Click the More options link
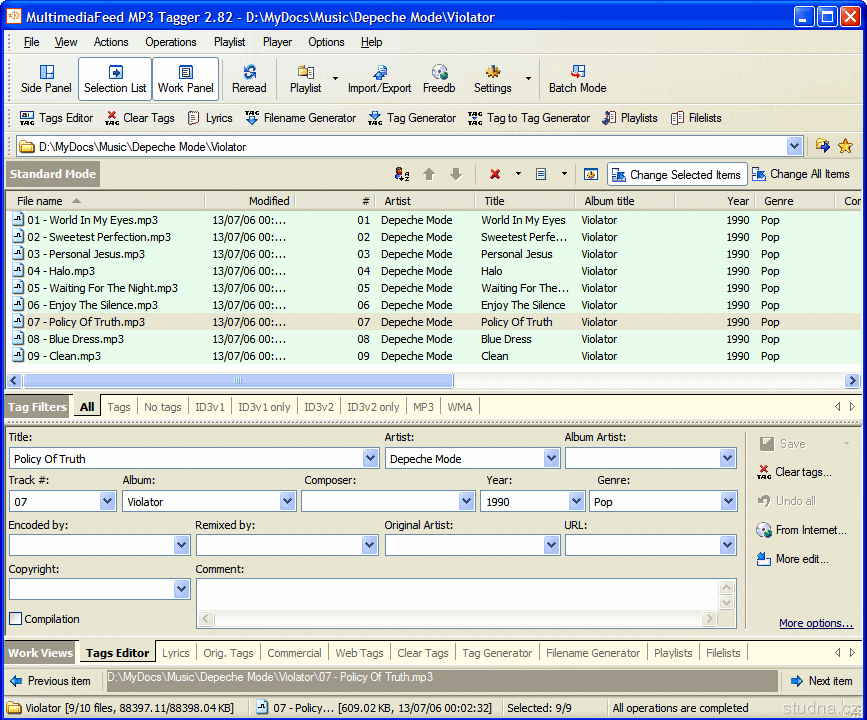The width and height of the screenshot is (867, 720). pyautogui.click(x=816, y=623)
